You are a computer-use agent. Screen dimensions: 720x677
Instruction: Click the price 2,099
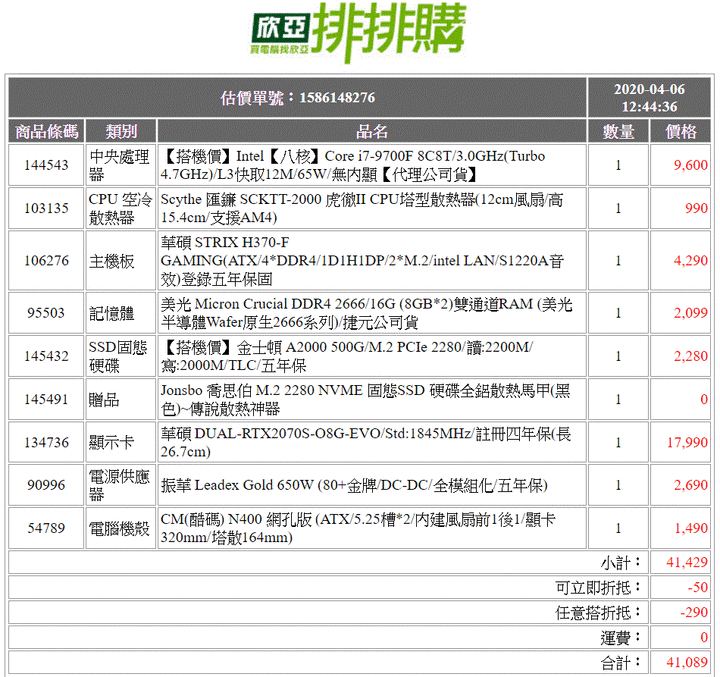690,313
